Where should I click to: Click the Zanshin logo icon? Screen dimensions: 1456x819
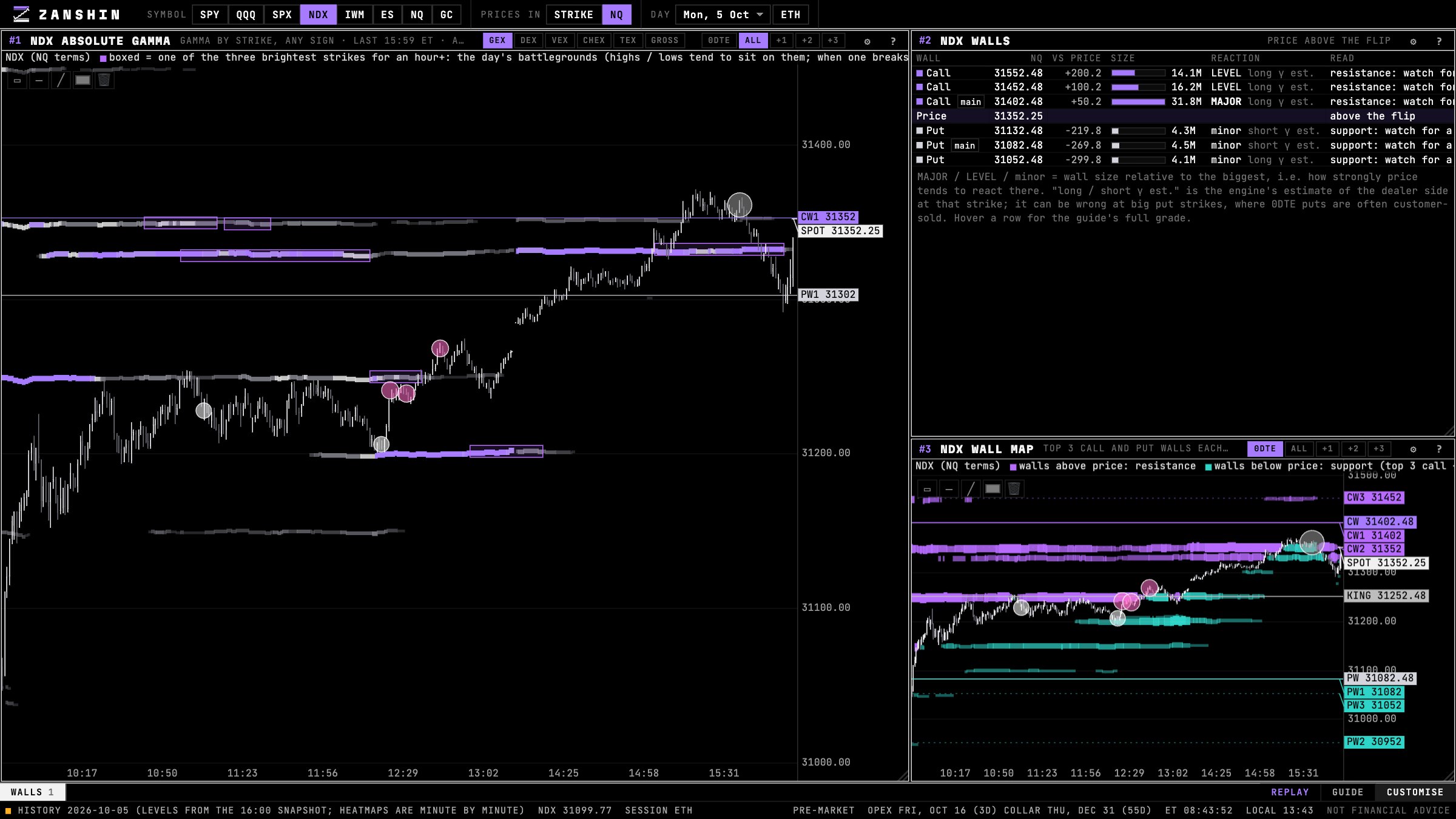pyautogui.click(x=21, y=14)
